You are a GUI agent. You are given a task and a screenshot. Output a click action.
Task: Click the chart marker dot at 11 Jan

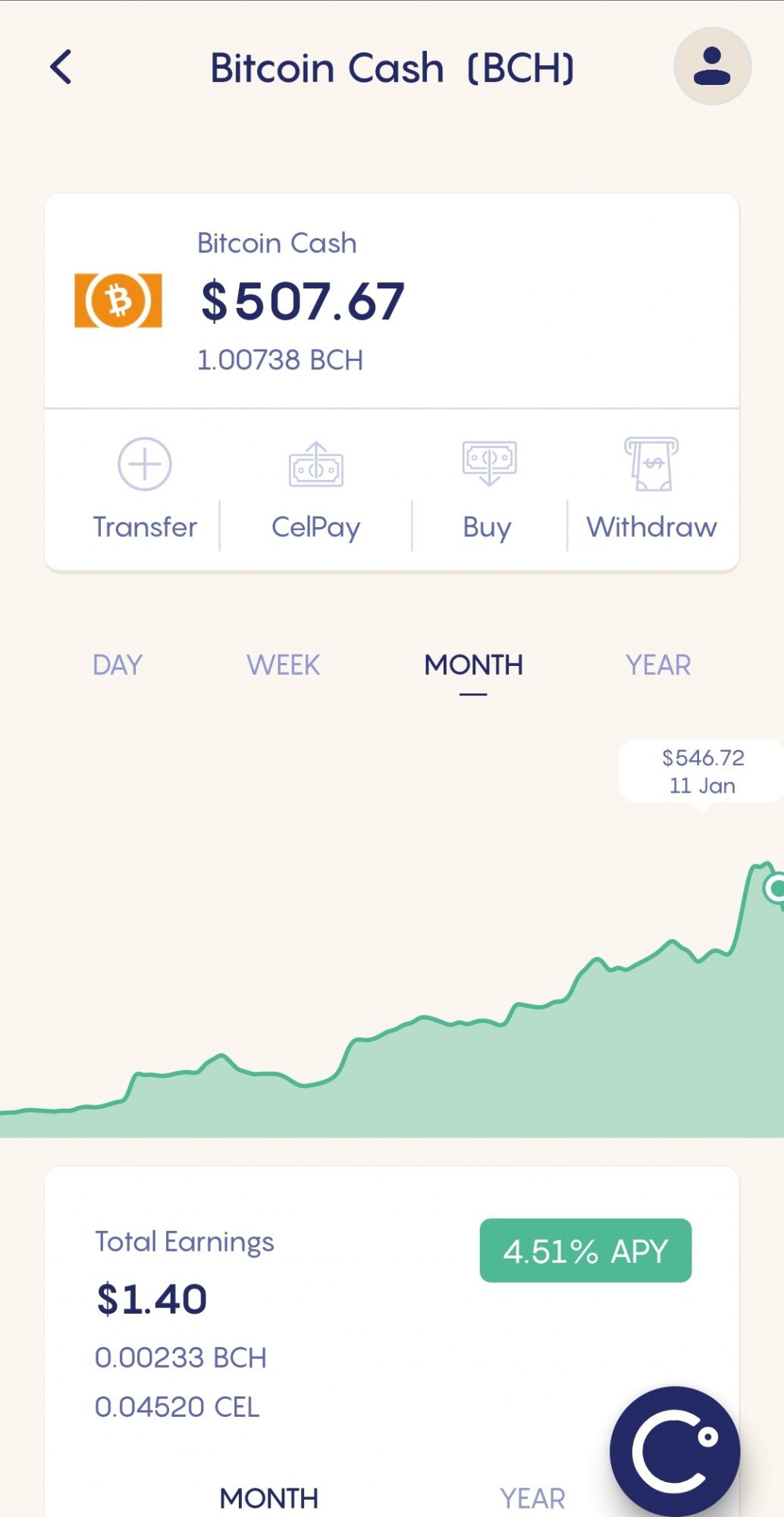(775, 887)
